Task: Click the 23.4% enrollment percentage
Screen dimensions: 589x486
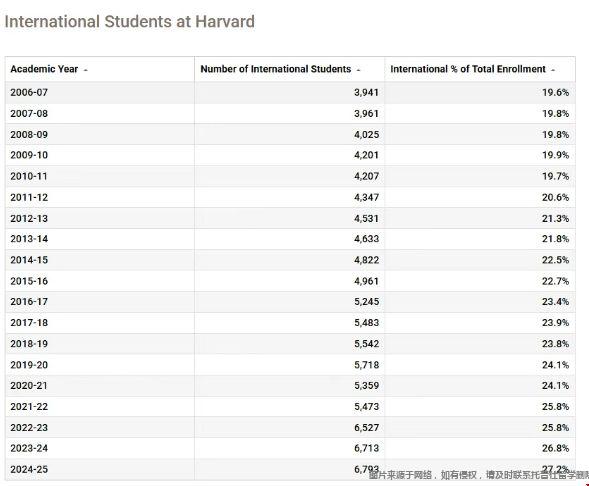Action: [x=555, y=302]
